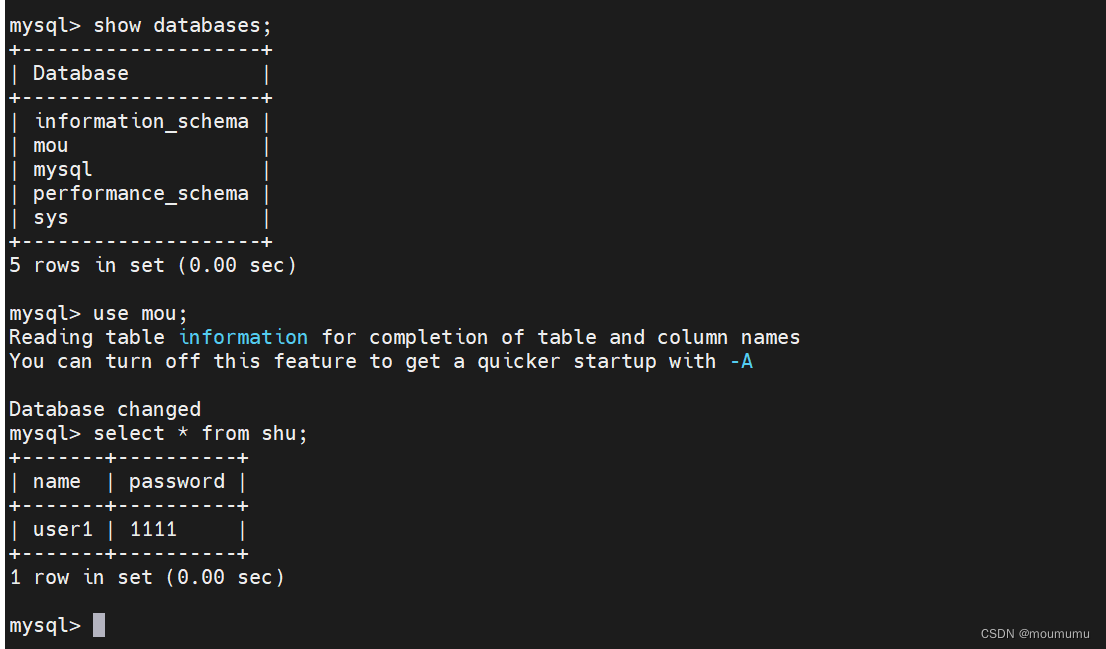
Task: Click the 1111 password value
Action: click(153, 529)
